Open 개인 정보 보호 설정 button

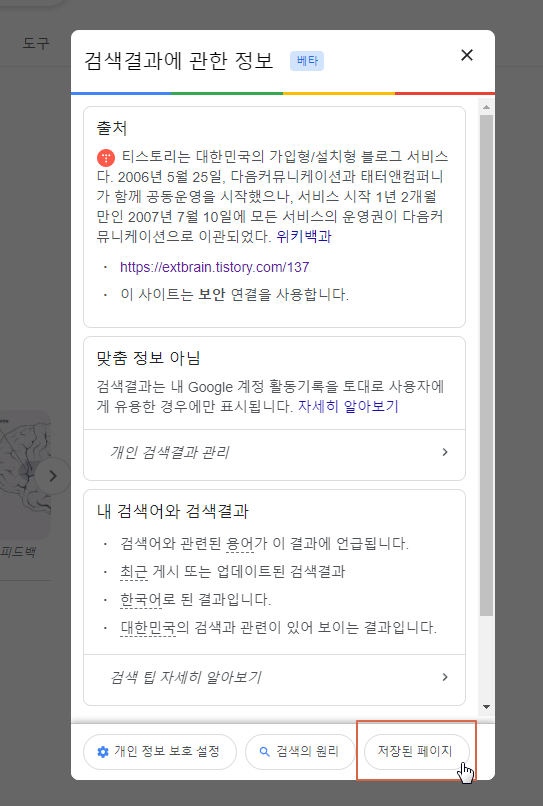click(160, 752)
